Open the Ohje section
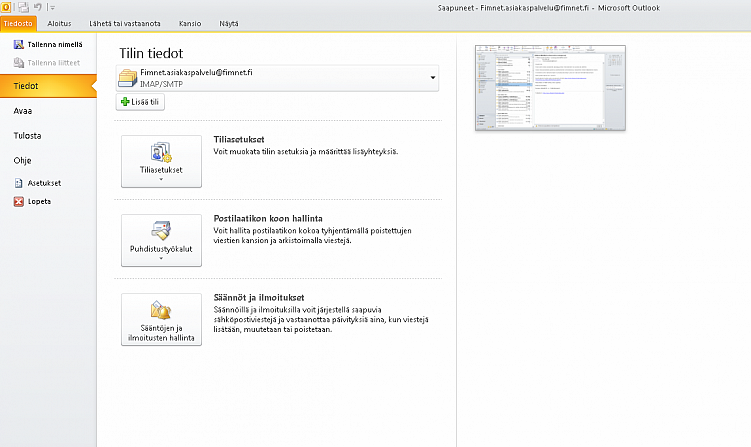The width and height of the screenshot is (751, 447). tap(23, 160)
